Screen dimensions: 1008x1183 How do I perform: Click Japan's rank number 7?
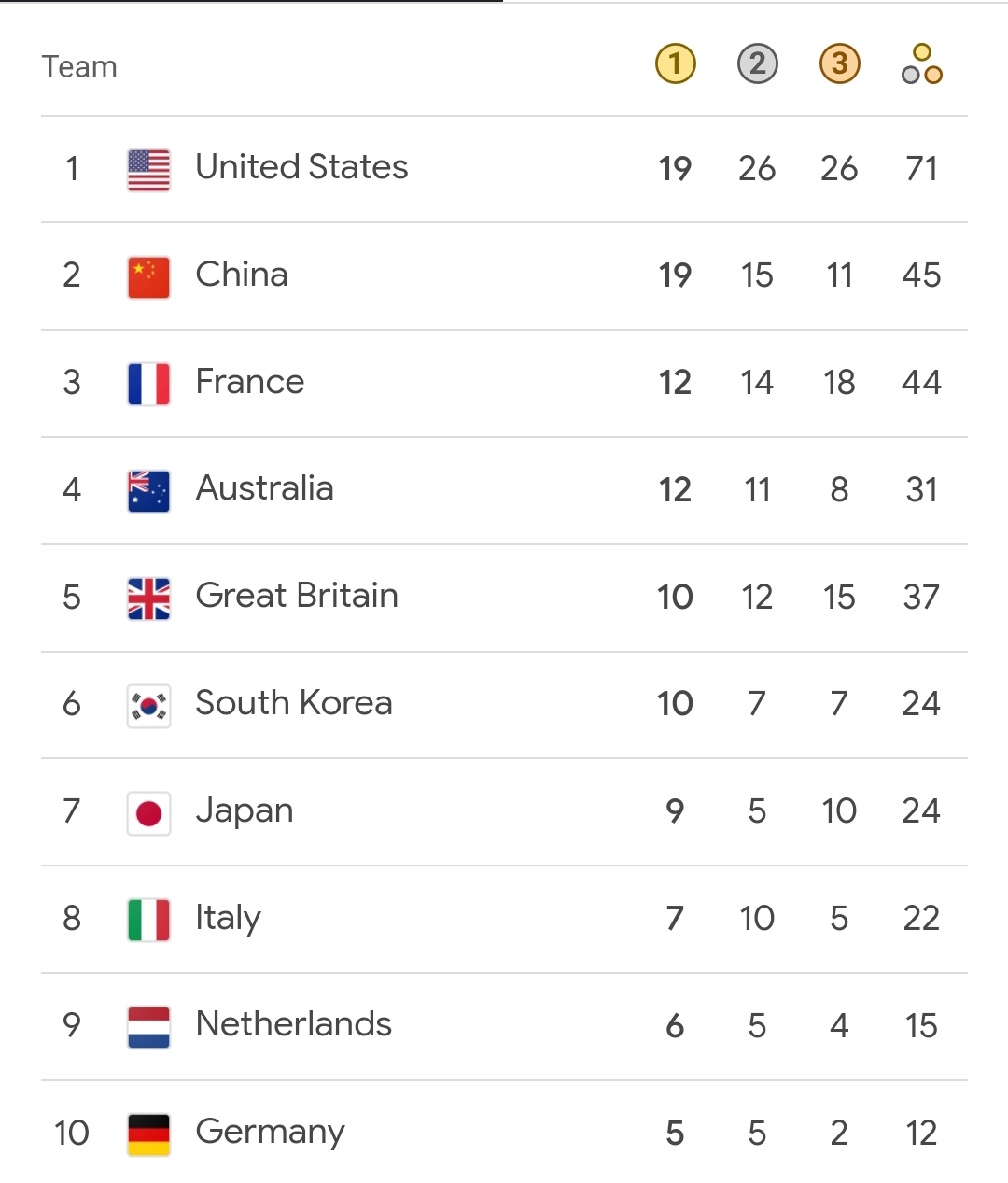pyautogui.click(x=72, y=811)
